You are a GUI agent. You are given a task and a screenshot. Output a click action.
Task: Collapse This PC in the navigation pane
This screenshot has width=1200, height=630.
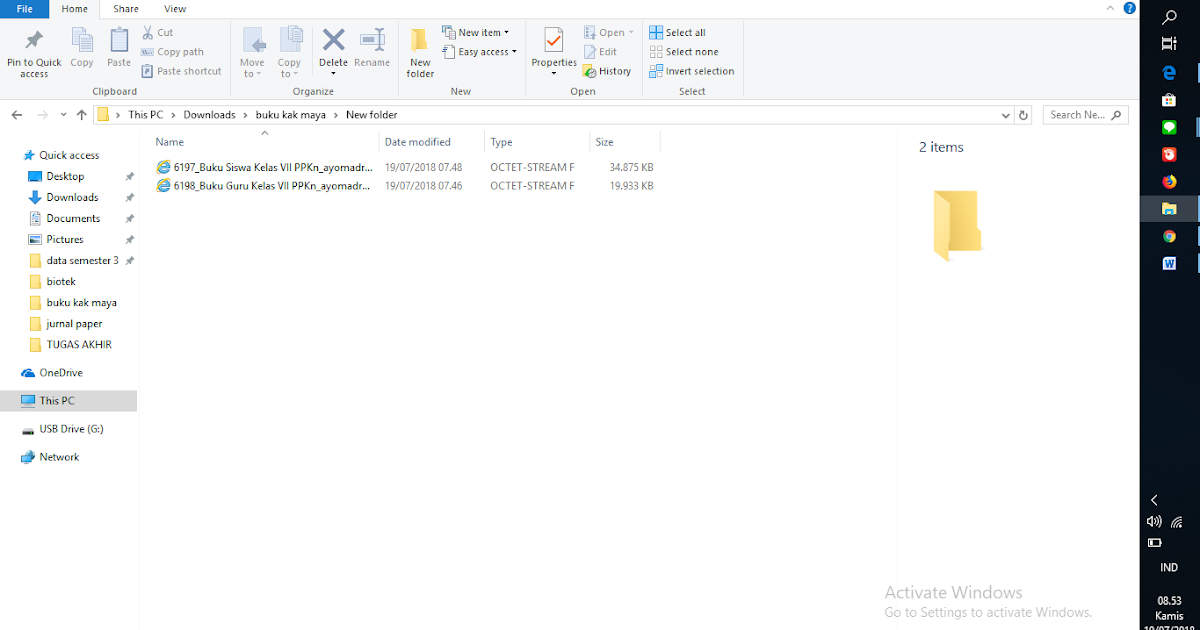(x=13, y=399)
